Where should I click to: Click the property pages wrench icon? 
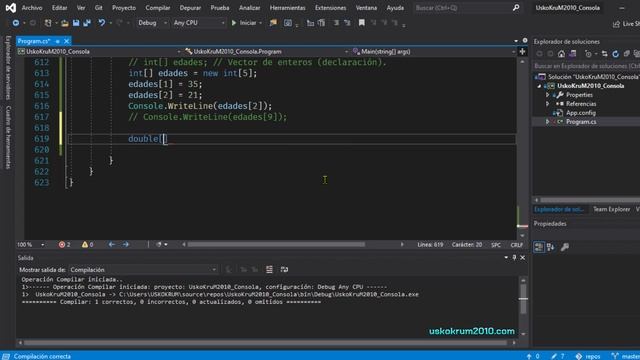pos(565,247)
